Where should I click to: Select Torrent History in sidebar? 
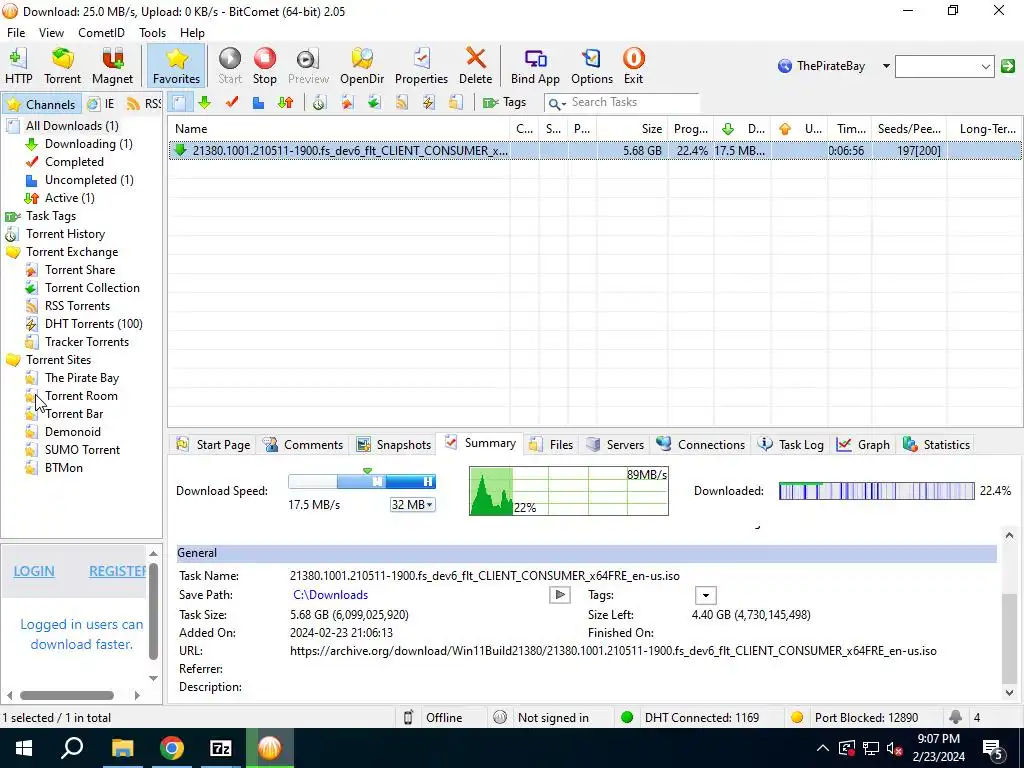[x=65, y=234]
